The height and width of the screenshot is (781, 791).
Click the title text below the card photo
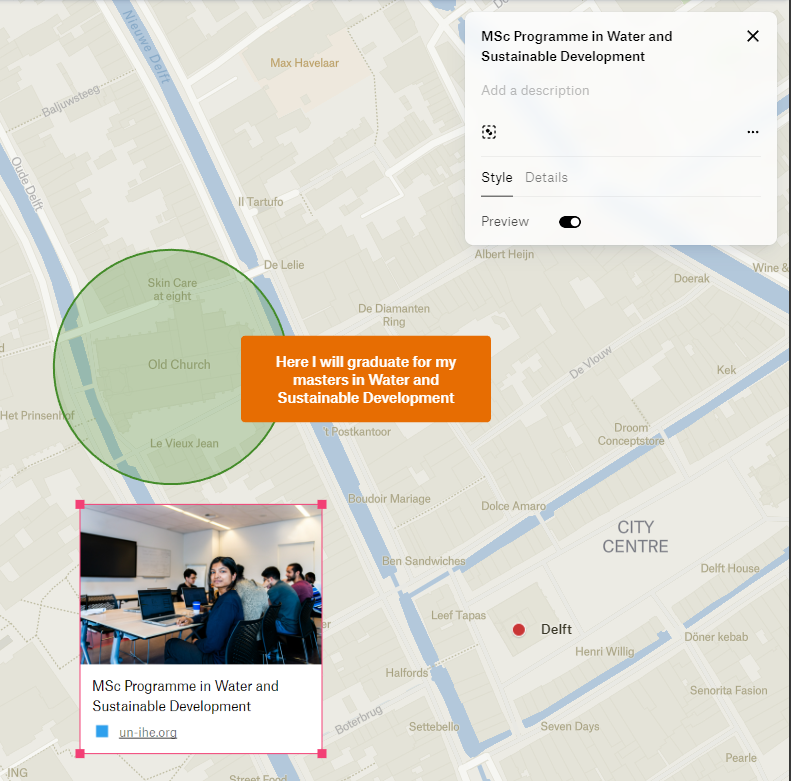click(185, 696)
